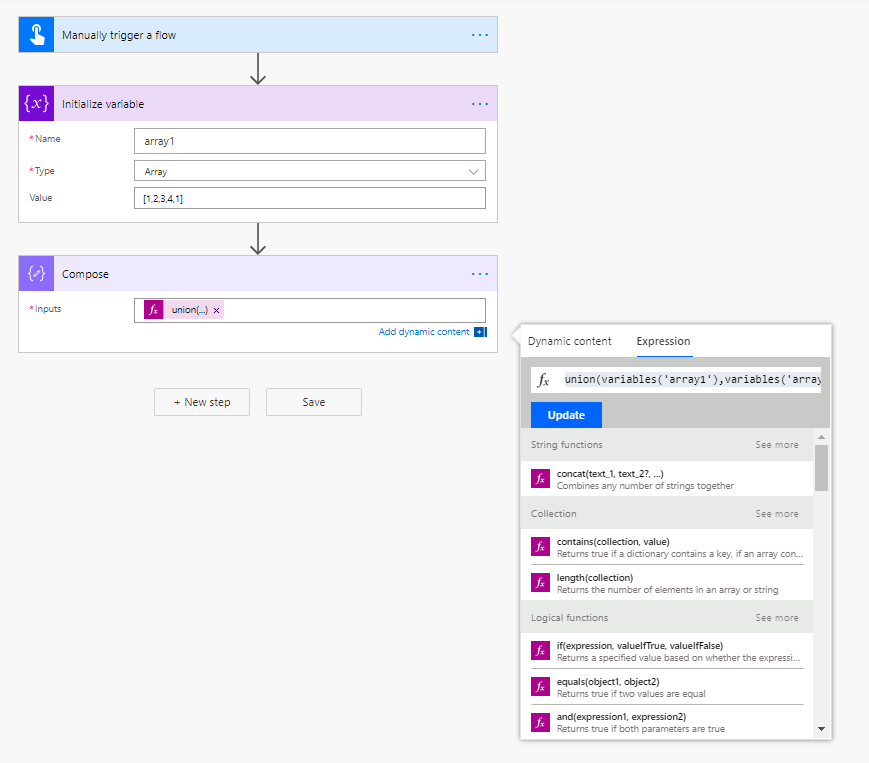The width and height of the screenshot is (869, 763).
Task: See more String functions
Action: coord(776,445)
